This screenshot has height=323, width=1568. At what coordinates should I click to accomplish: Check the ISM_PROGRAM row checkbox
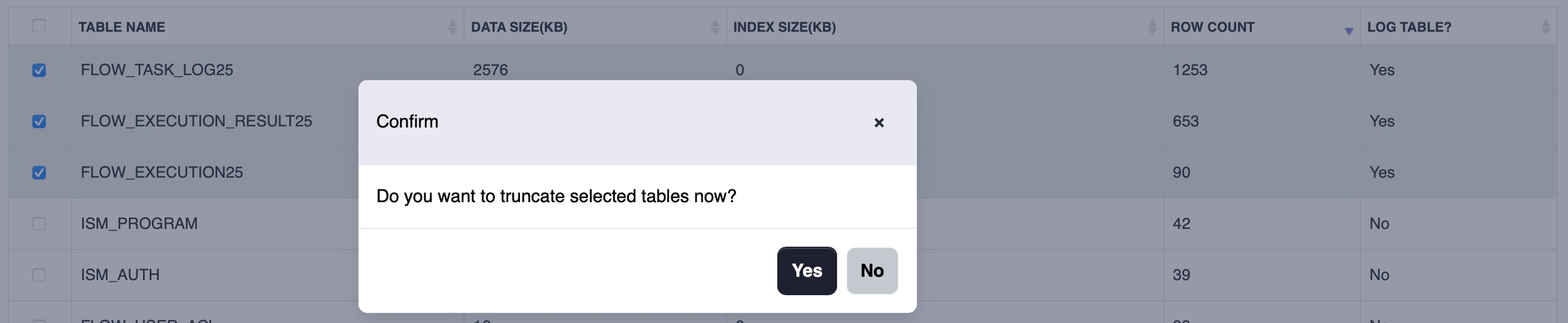click(39, 224)
